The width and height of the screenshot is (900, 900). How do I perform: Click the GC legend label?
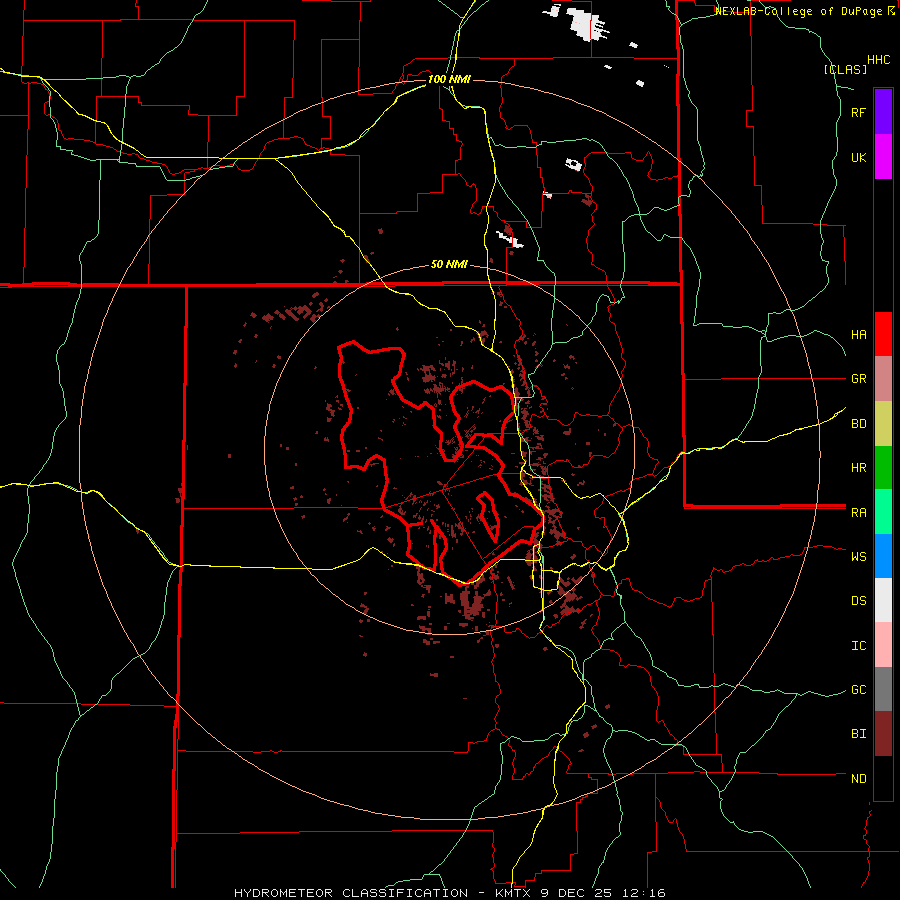pyautogui.click(x=858, y=689)
